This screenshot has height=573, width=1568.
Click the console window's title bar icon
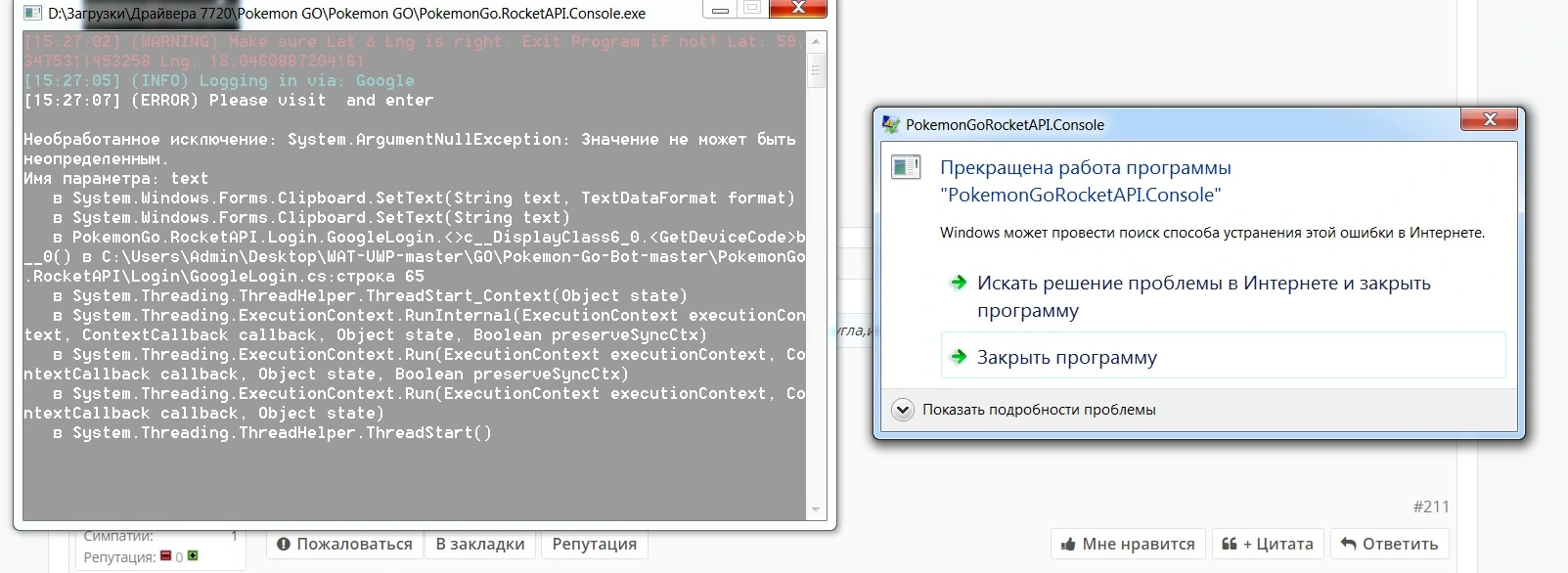(32, 14)
